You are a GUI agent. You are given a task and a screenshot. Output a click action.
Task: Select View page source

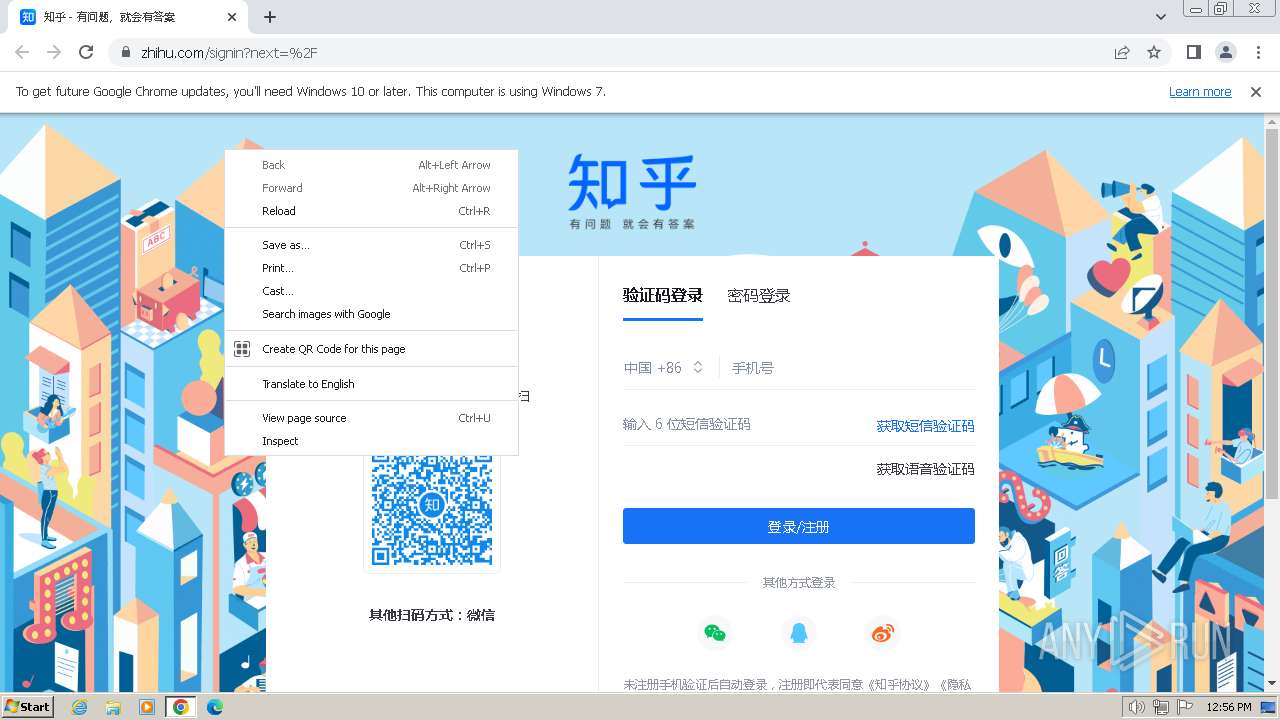[371, 418]
